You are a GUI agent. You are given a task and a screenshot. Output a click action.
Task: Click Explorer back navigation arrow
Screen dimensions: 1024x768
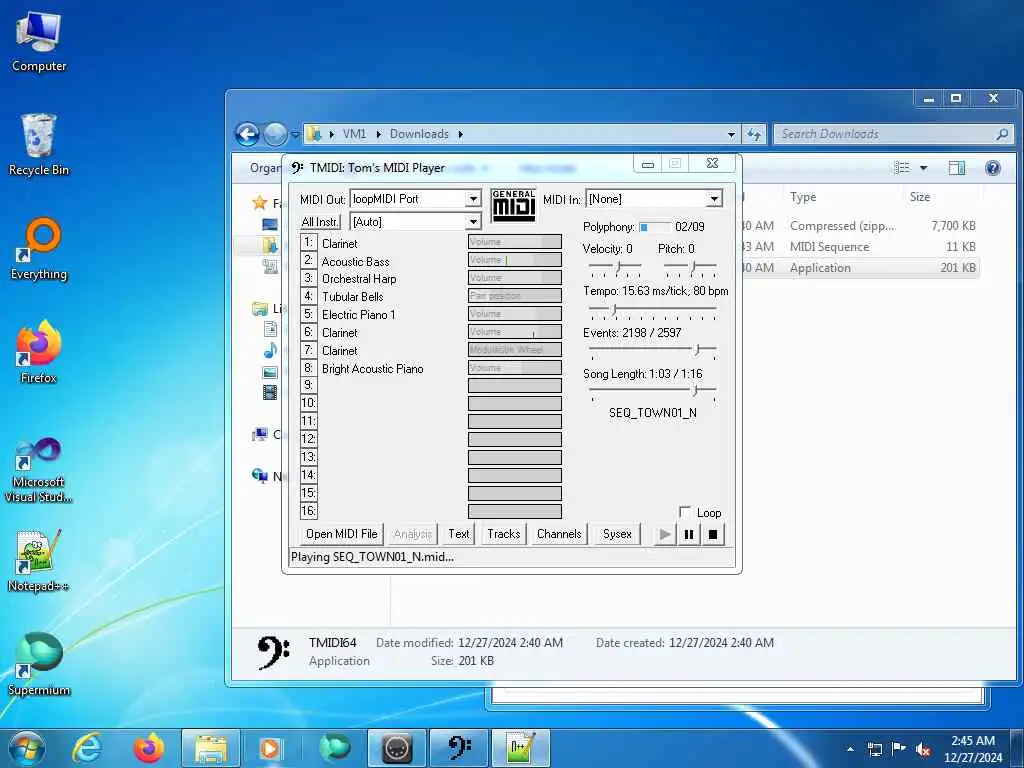(248, 135)
